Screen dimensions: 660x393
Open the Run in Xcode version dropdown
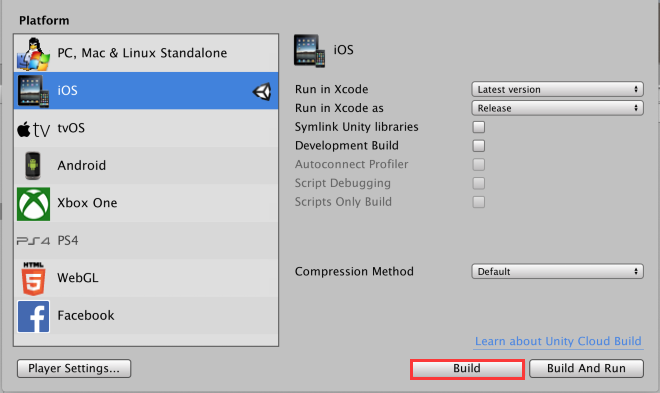[557, 90]
